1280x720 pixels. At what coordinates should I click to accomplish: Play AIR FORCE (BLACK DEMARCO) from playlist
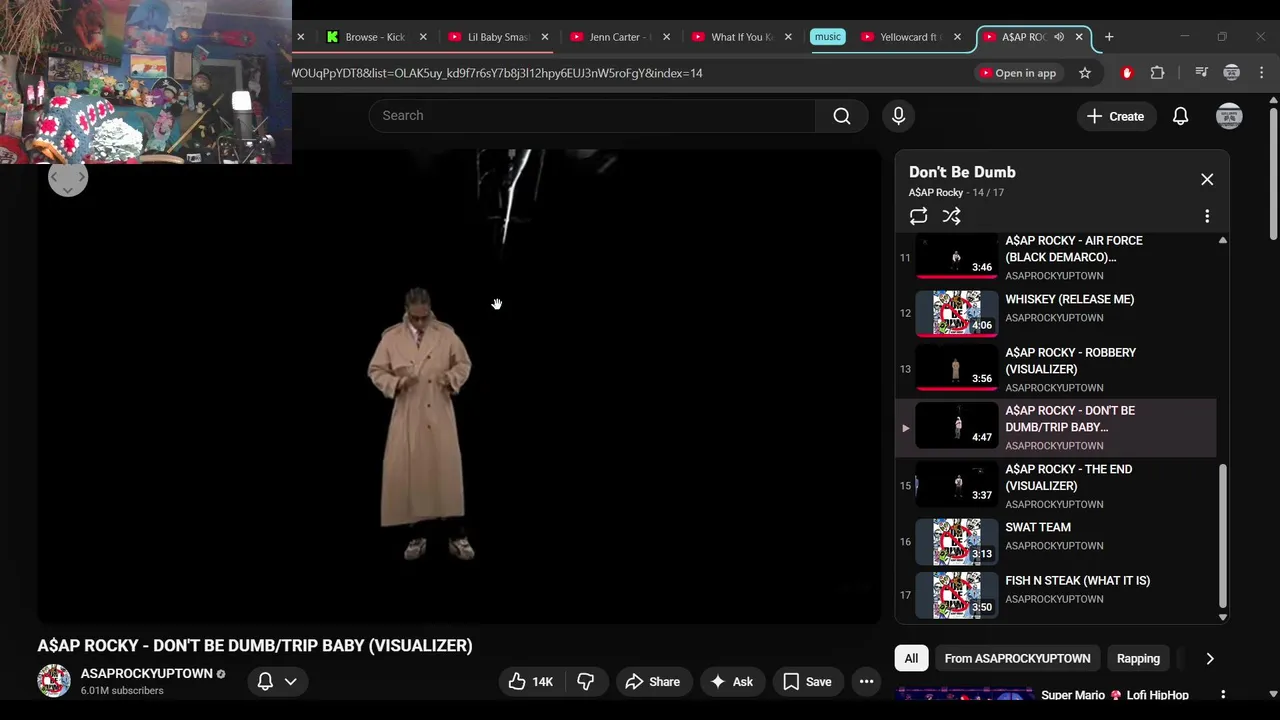click(1055, 258)
